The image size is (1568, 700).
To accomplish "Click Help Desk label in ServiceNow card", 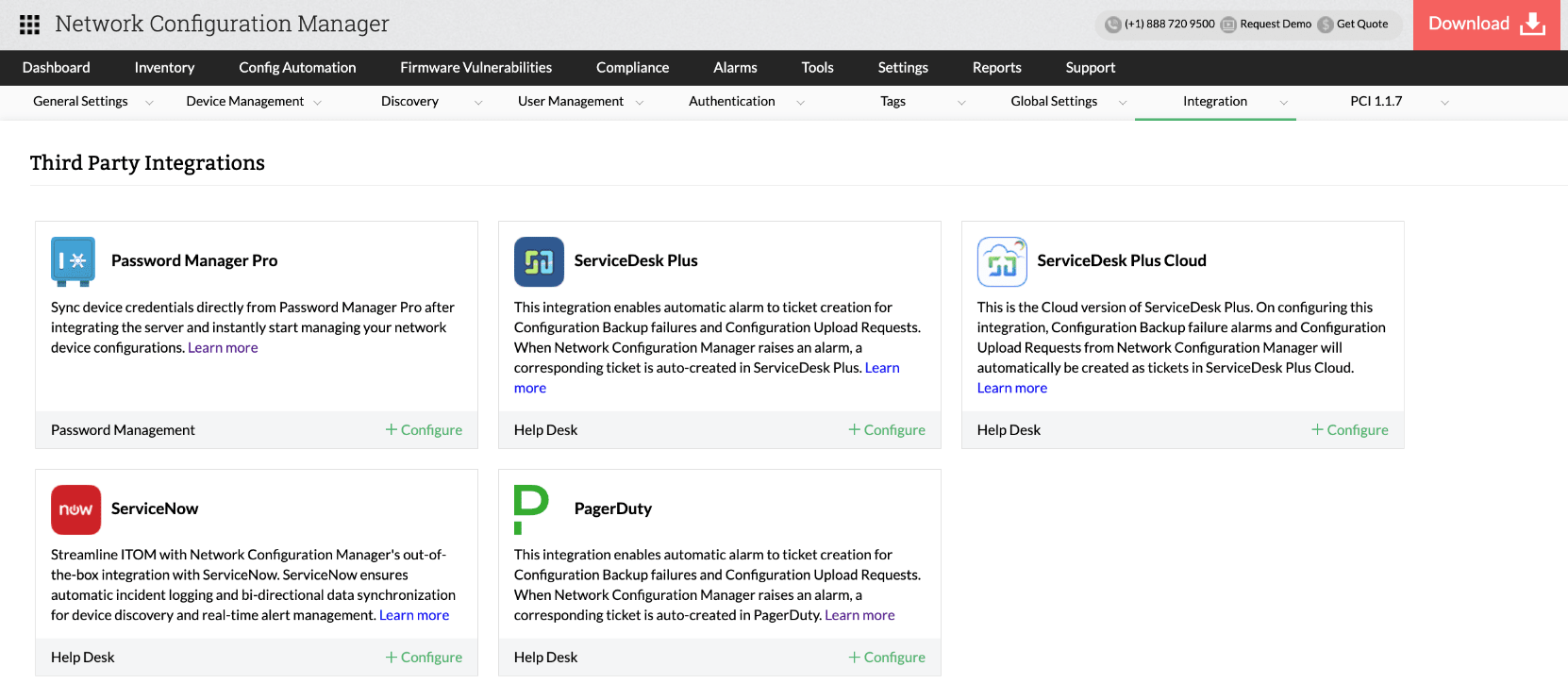I will 83,658.
